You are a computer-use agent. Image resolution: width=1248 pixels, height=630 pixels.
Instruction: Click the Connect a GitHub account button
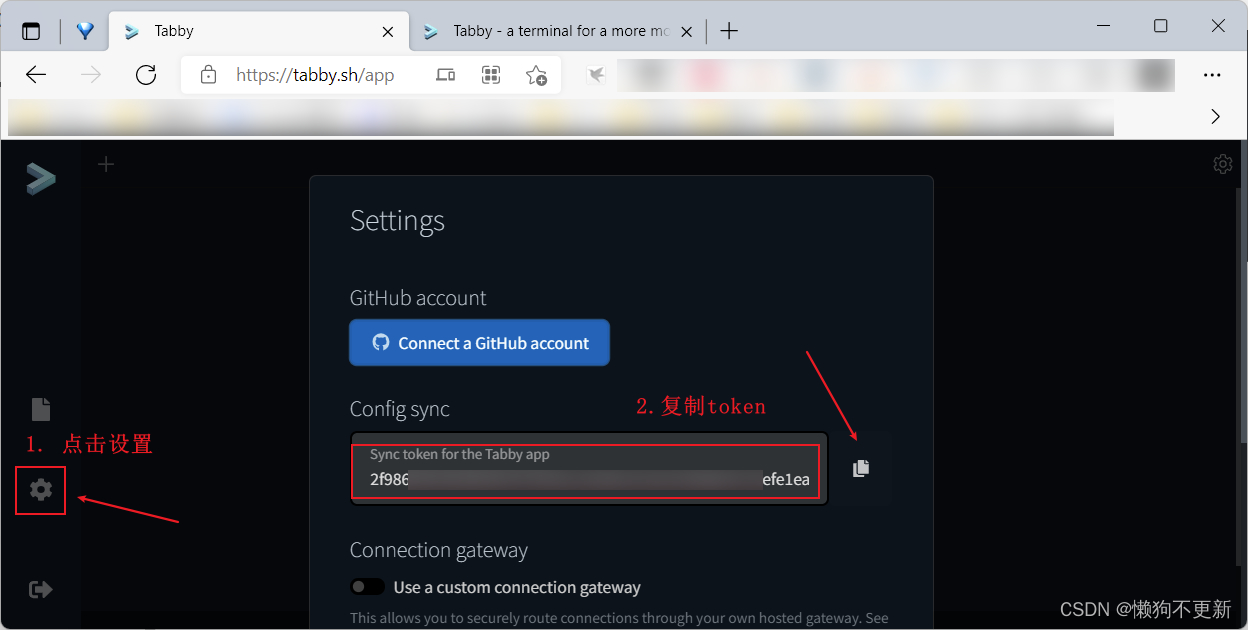[x=479, y=343]
